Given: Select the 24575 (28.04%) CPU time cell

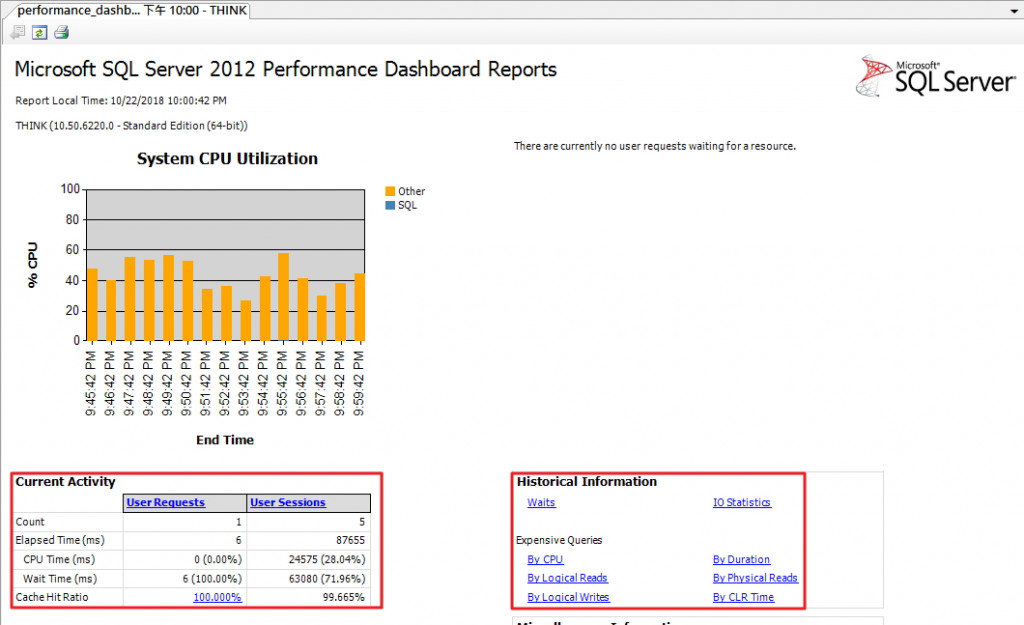Looking at the screenshot, I should pos(309,559).
